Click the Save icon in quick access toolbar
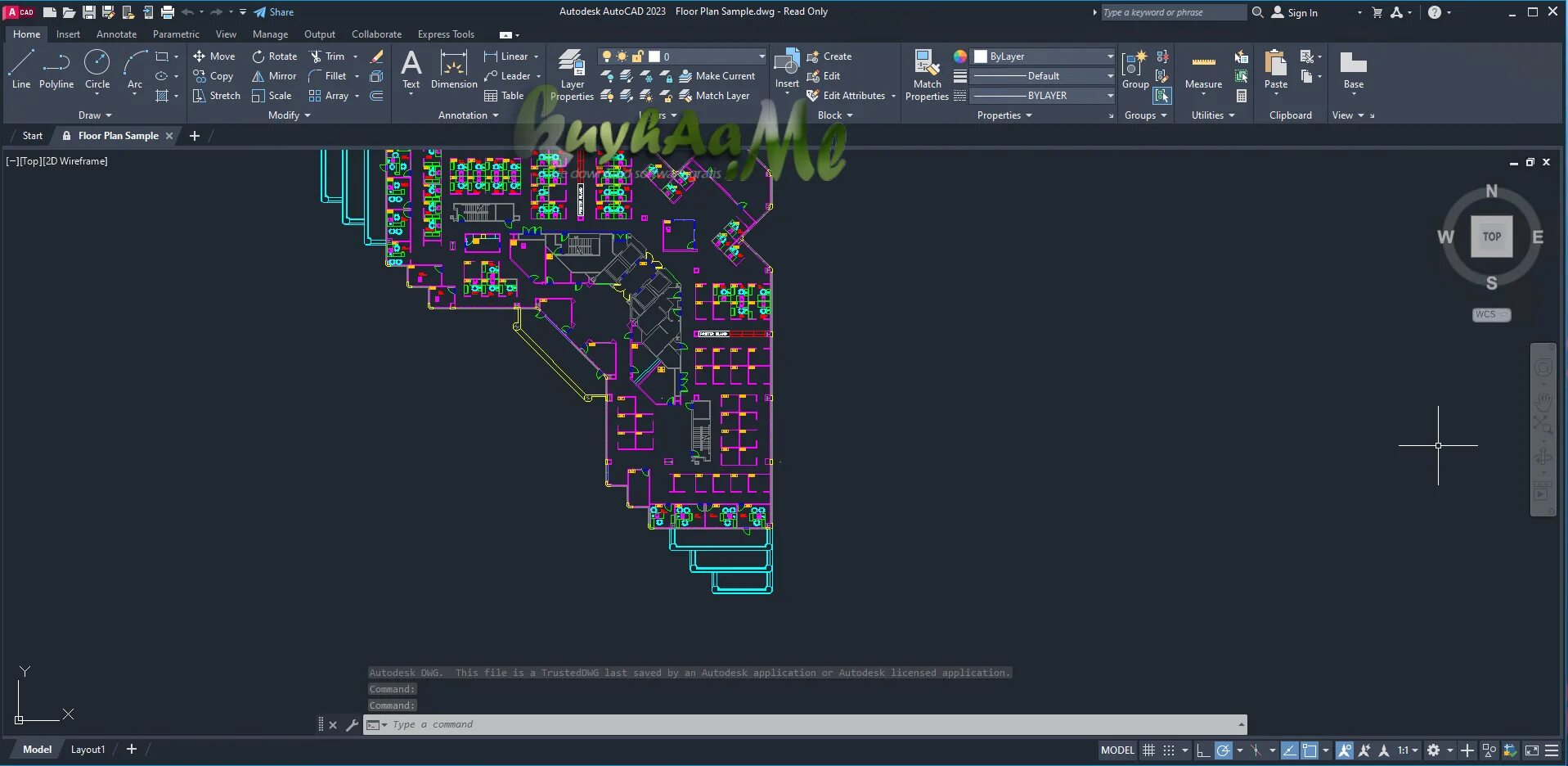Viewport: 1568px width, 766px height. 89,12
